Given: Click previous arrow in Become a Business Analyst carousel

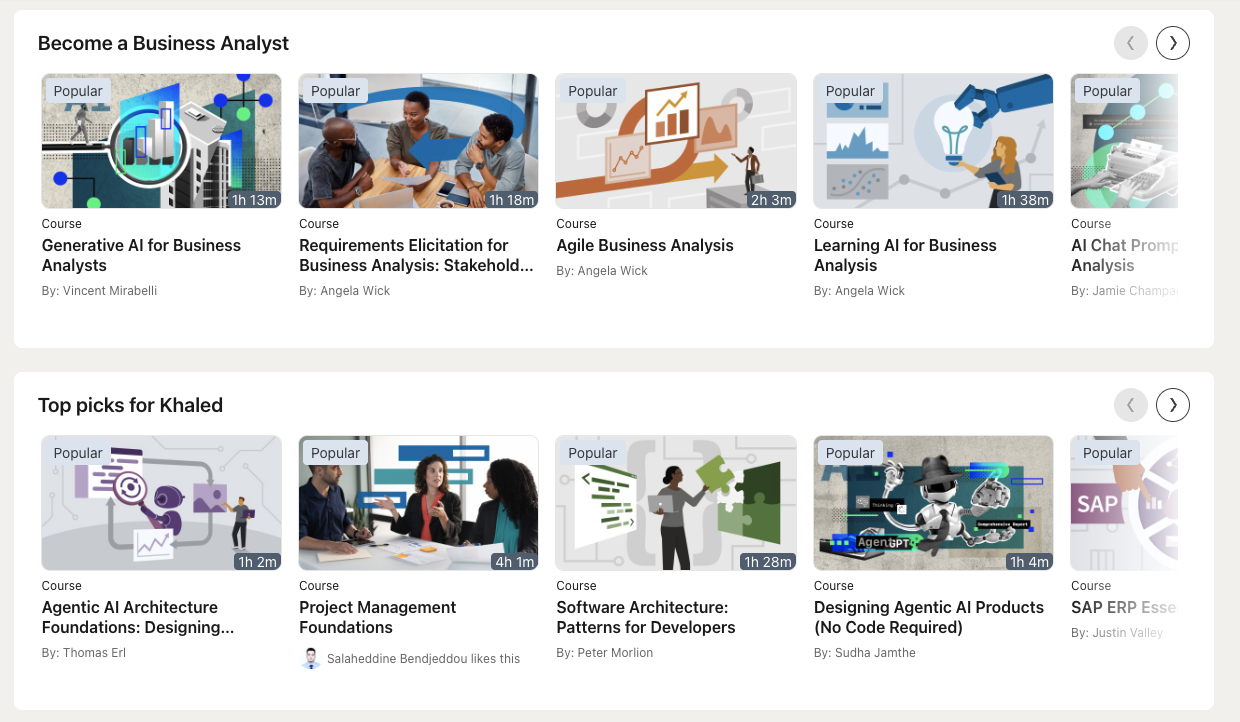Looking at the screenshot, I should [1131, 43].
